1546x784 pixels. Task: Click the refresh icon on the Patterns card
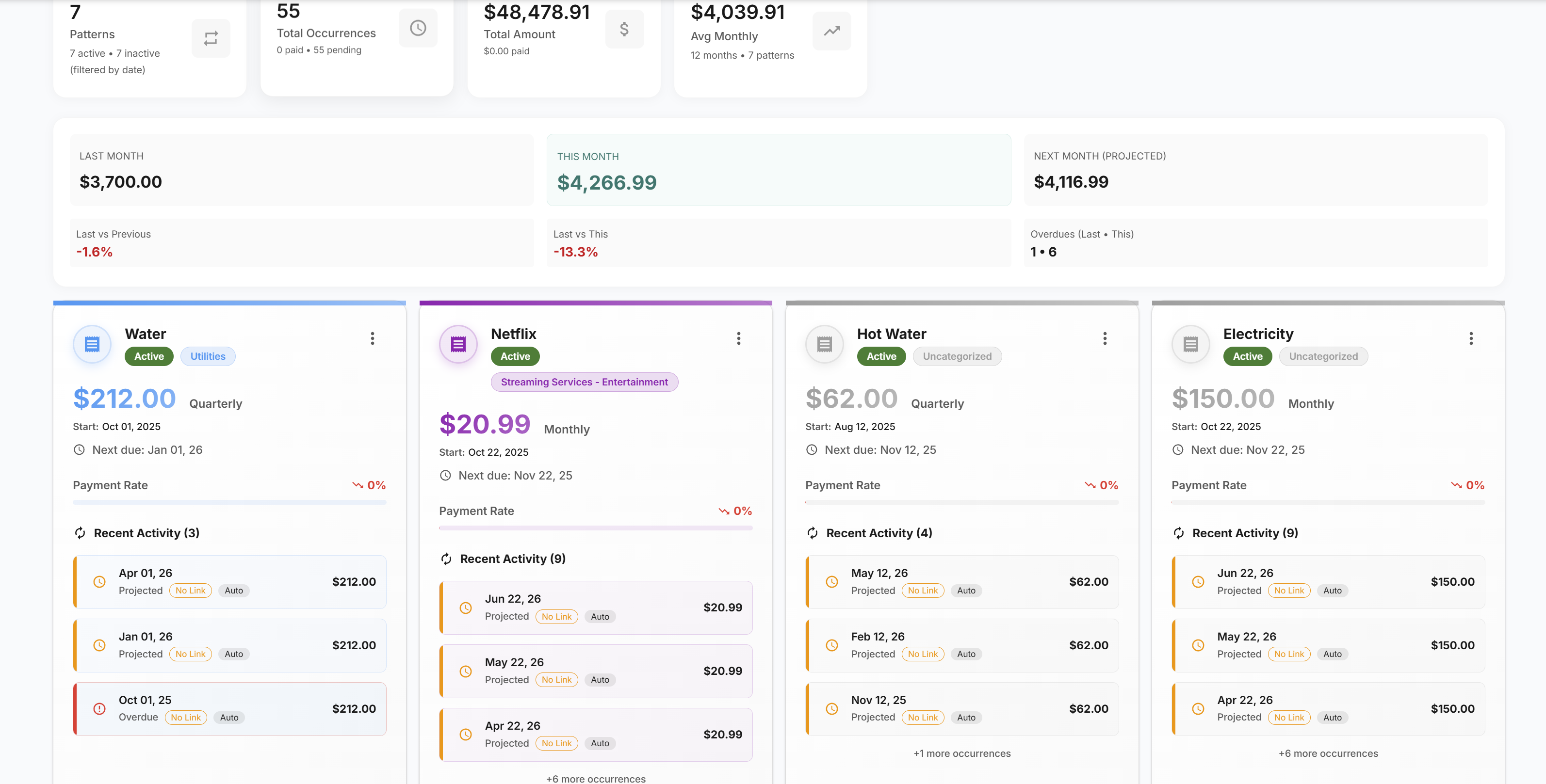pyautogui.click(x=211, y=38)
